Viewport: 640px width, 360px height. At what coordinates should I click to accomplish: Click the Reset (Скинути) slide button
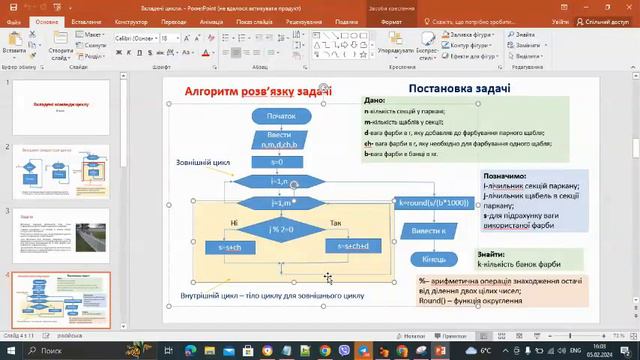pos(91,45)
